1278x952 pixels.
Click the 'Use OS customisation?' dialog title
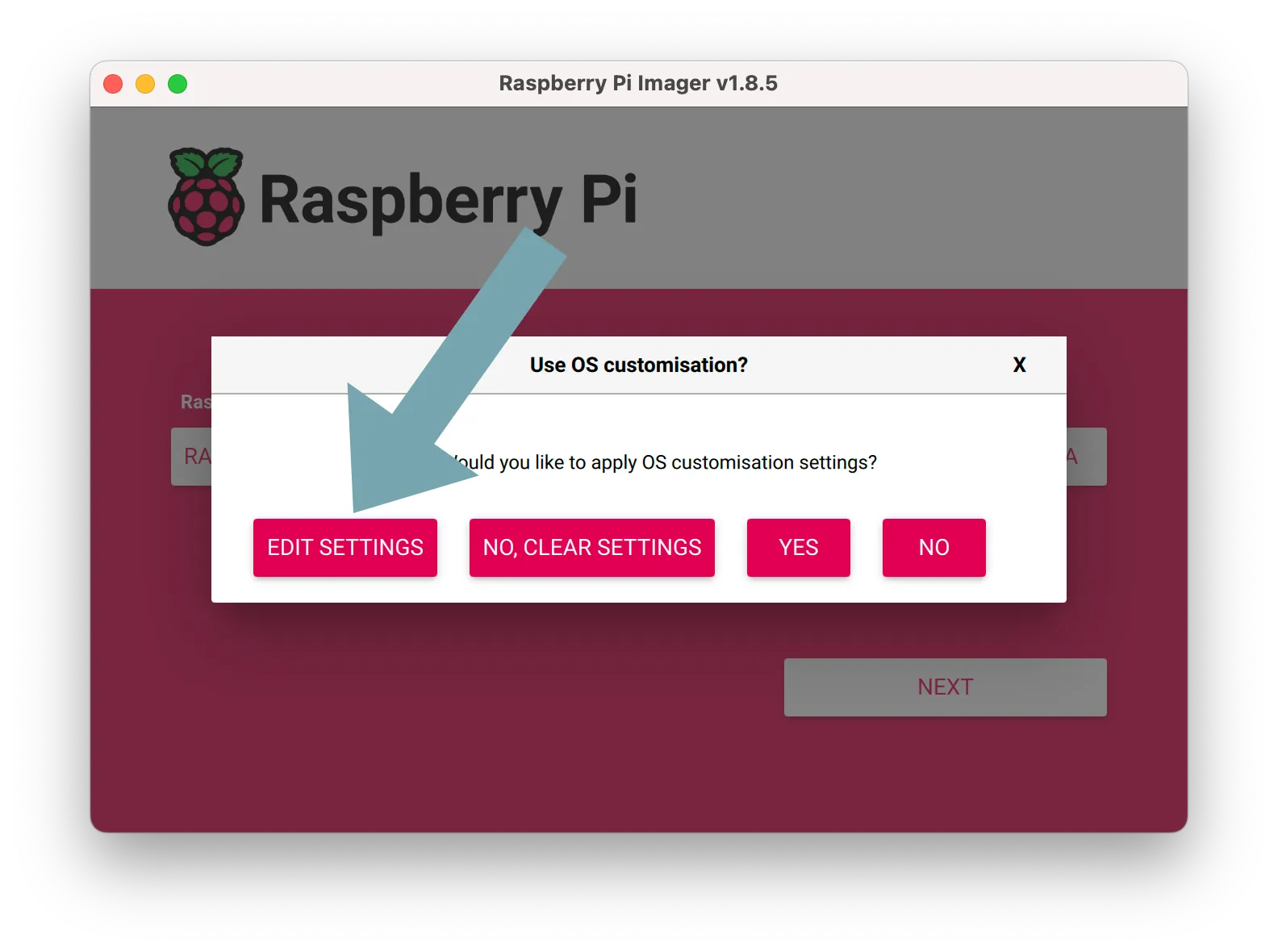[x=638, y=365]
